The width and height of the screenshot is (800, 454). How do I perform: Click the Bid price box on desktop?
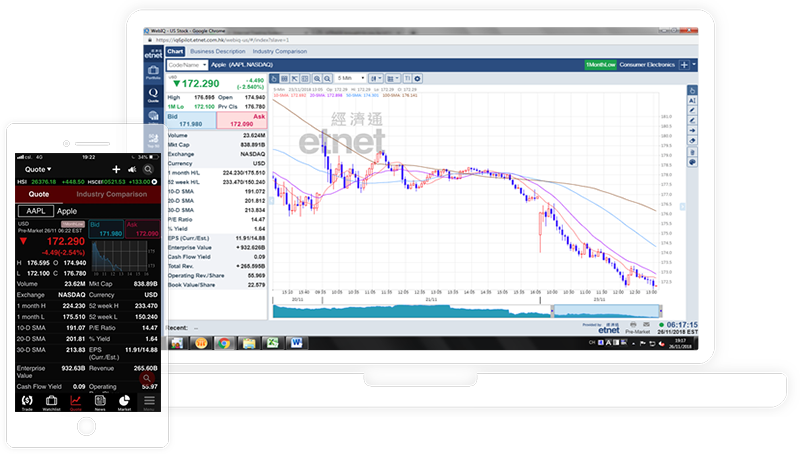[191, 120]
